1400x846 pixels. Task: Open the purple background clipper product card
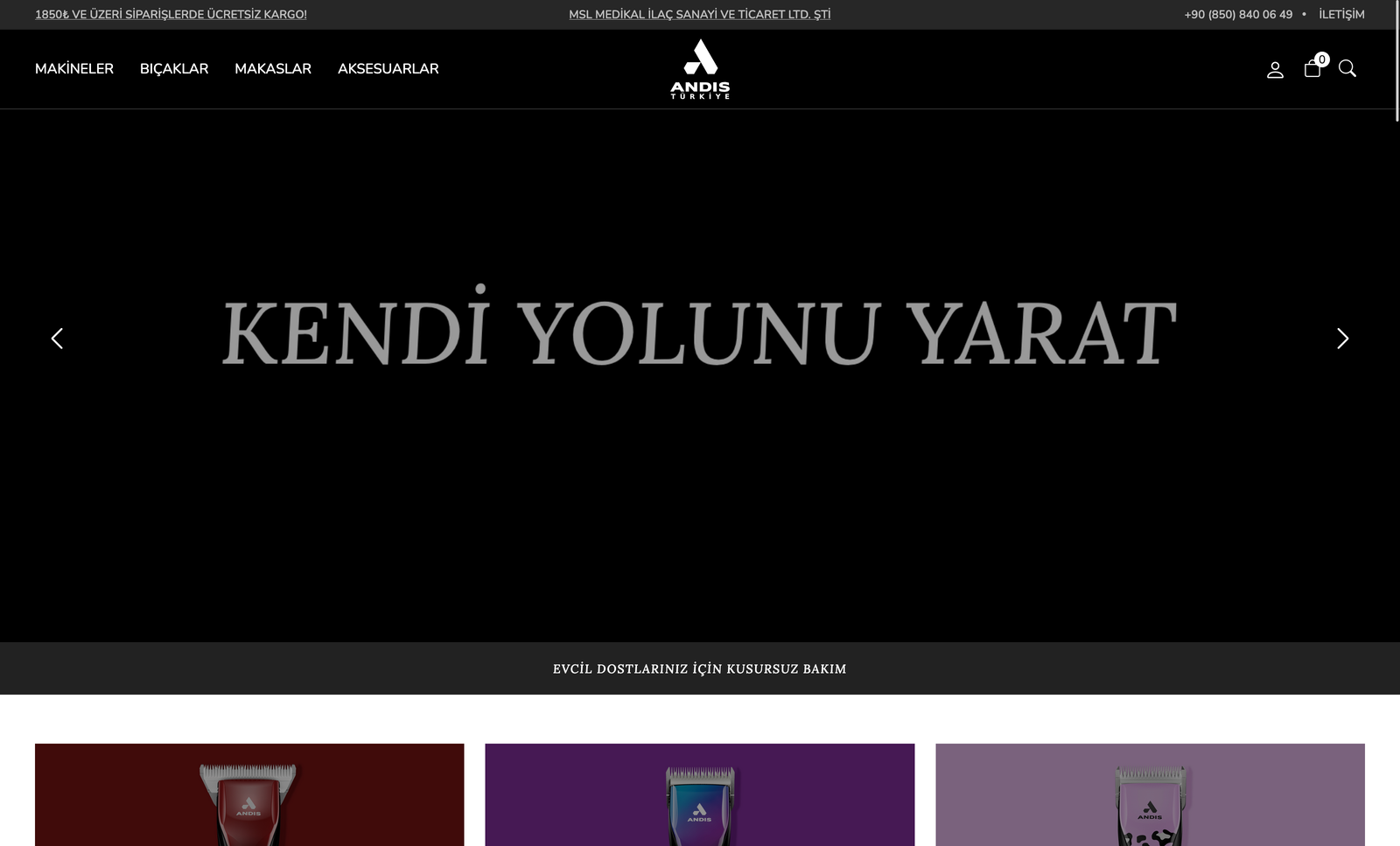[699, 794]
